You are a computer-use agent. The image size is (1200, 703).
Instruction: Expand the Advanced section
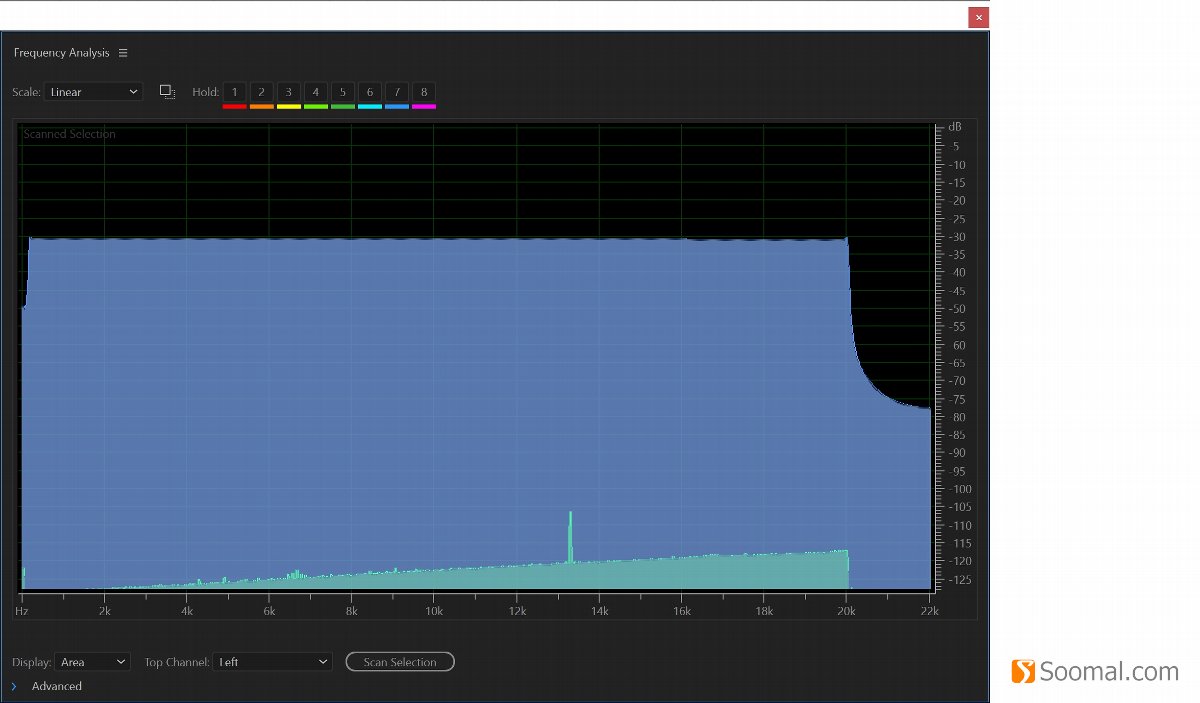click(45, 686)
